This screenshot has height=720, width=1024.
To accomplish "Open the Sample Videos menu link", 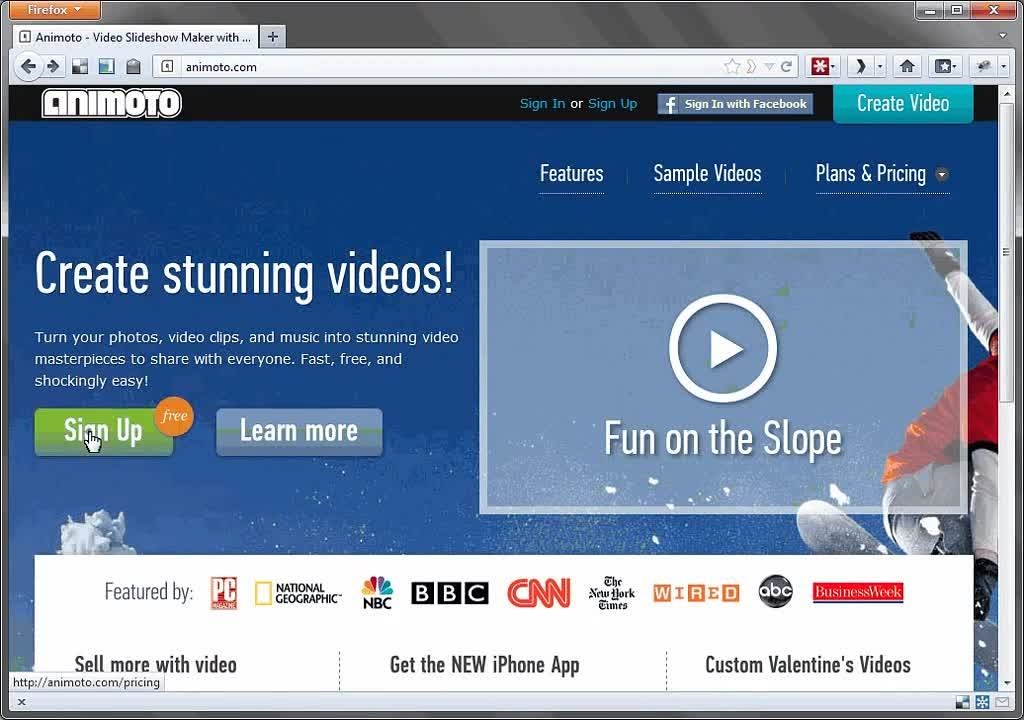I will click(x=707, y=173).
